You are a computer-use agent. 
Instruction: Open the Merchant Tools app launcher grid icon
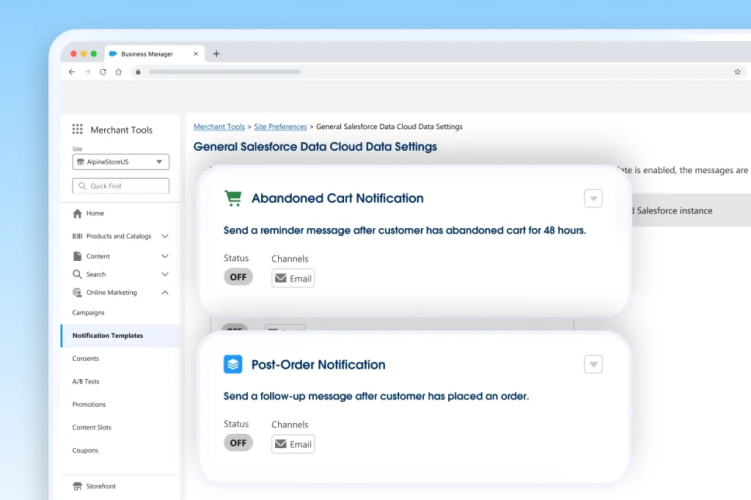(77, 129)
